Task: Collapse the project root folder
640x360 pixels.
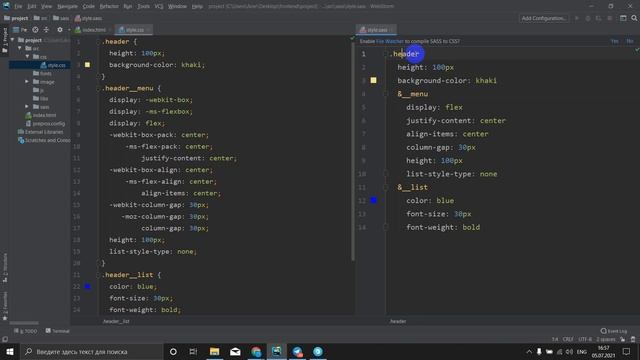Action: pos(13,40)
